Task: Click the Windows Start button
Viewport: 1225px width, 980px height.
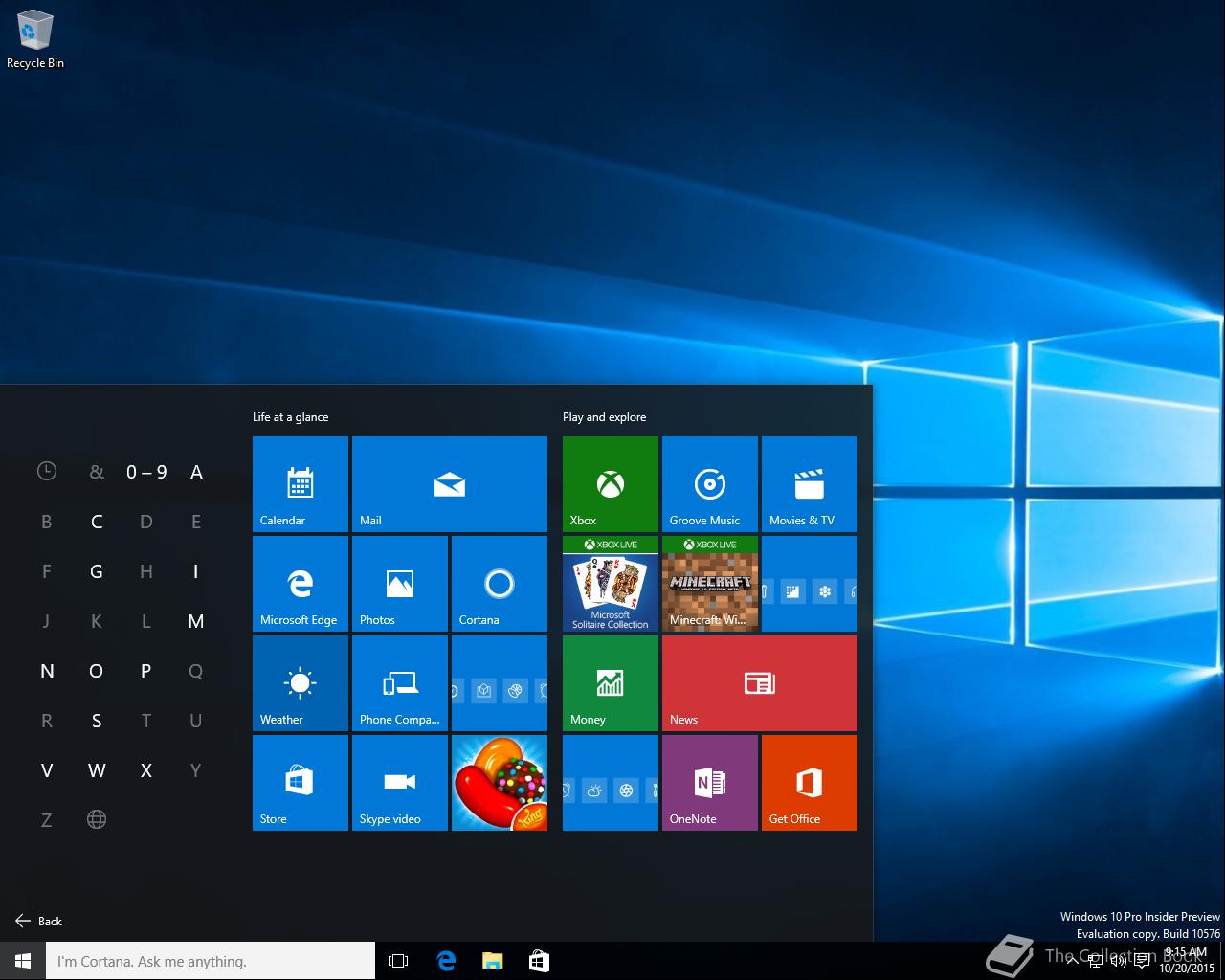Action: [23, 961]
